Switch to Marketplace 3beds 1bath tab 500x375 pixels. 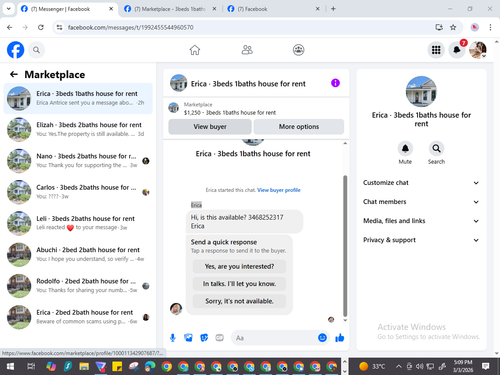pyautogui.click(x=170, y=9)
